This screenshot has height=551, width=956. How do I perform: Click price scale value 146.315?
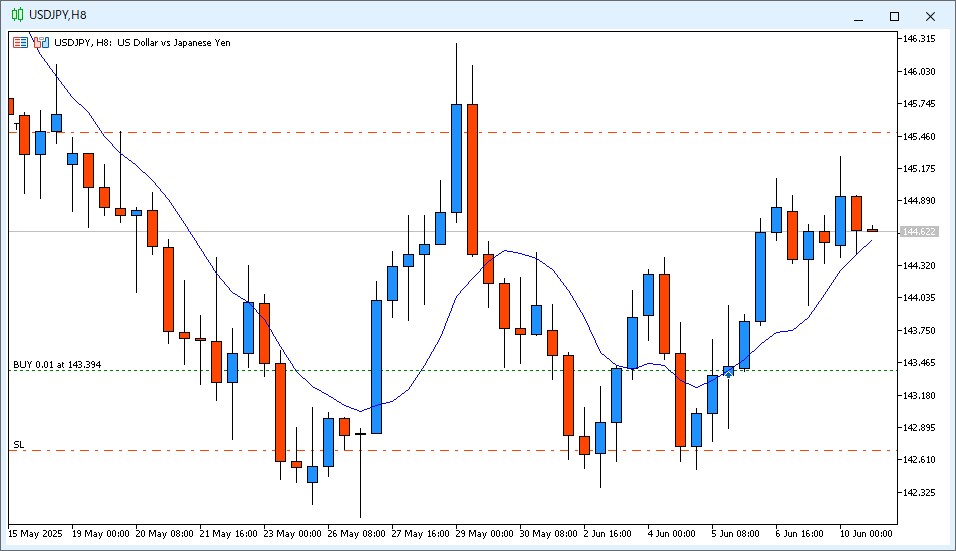click(x=919, y=39)
